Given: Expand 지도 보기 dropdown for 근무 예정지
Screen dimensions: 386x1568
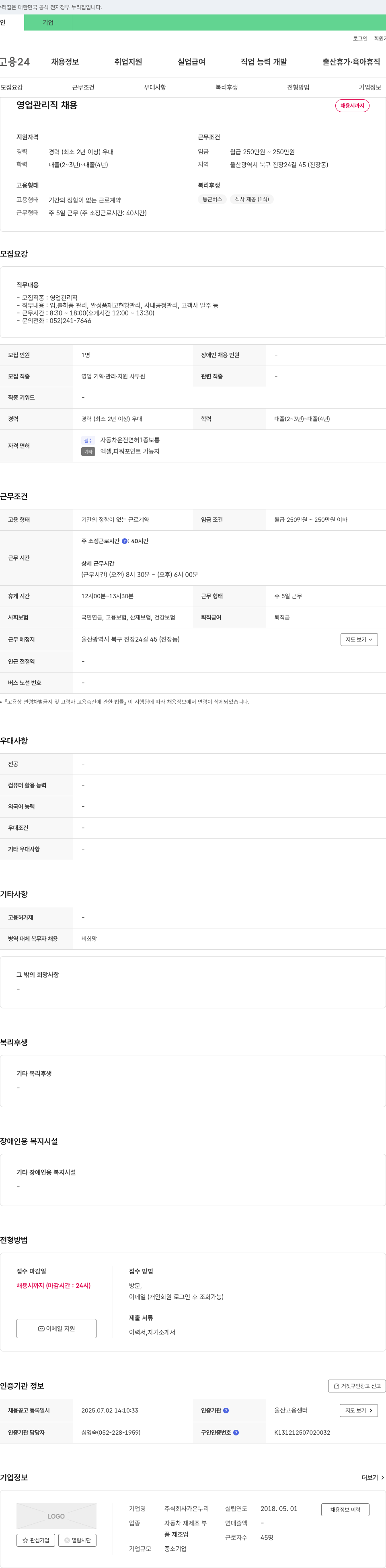Looking at the screenshot, I should 359,639.
